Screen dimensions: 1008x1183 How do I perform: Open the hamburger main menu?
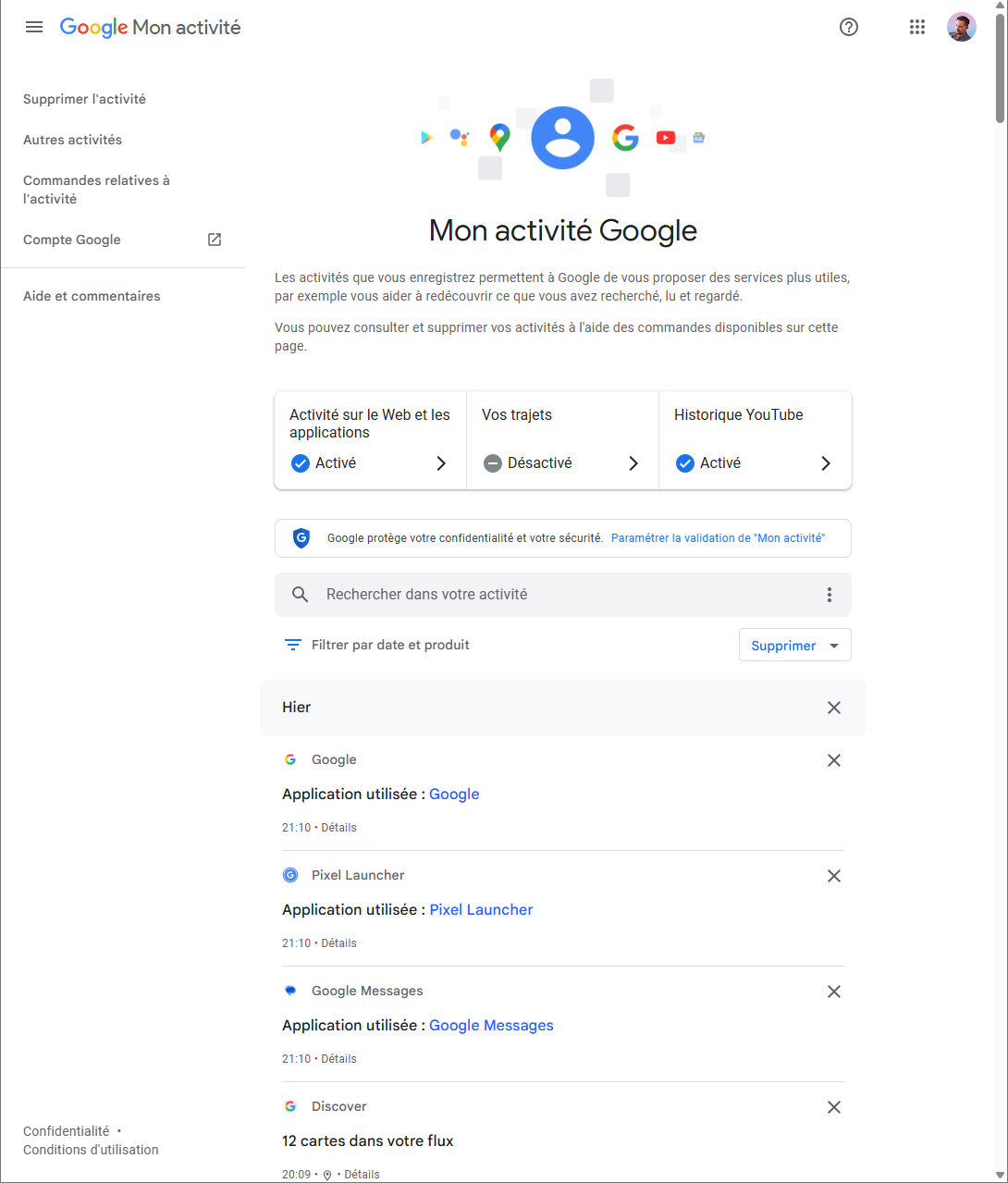point(34,27)
